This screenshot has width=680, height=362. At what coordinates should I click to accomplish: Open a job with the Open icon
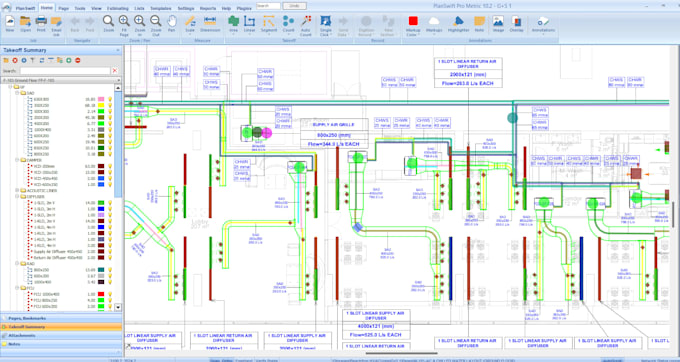pos(25,21)
